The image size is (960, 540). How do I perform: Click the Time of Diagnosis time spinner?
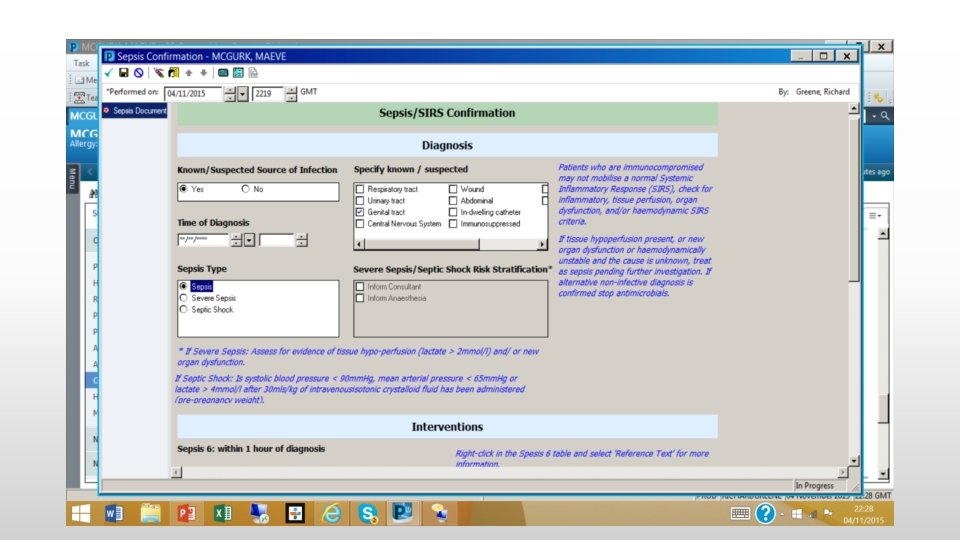click(x=301, y=240)
